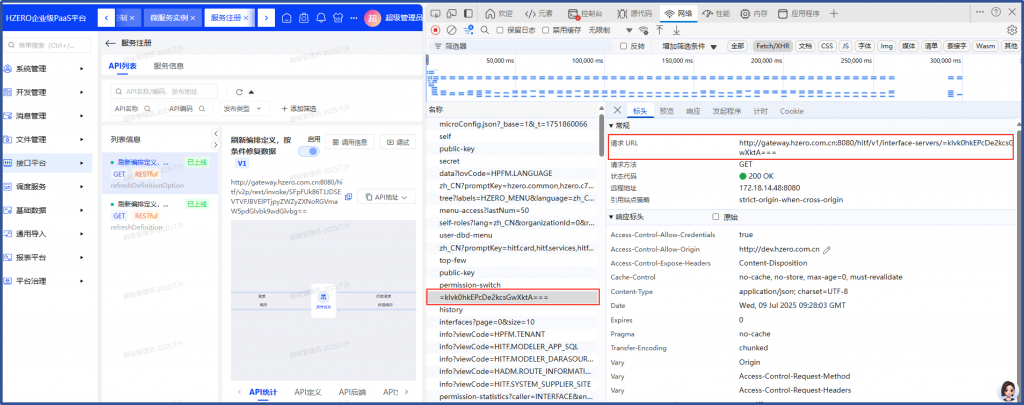Switch to the 服务信息 tab

click(x=168, y=66)
